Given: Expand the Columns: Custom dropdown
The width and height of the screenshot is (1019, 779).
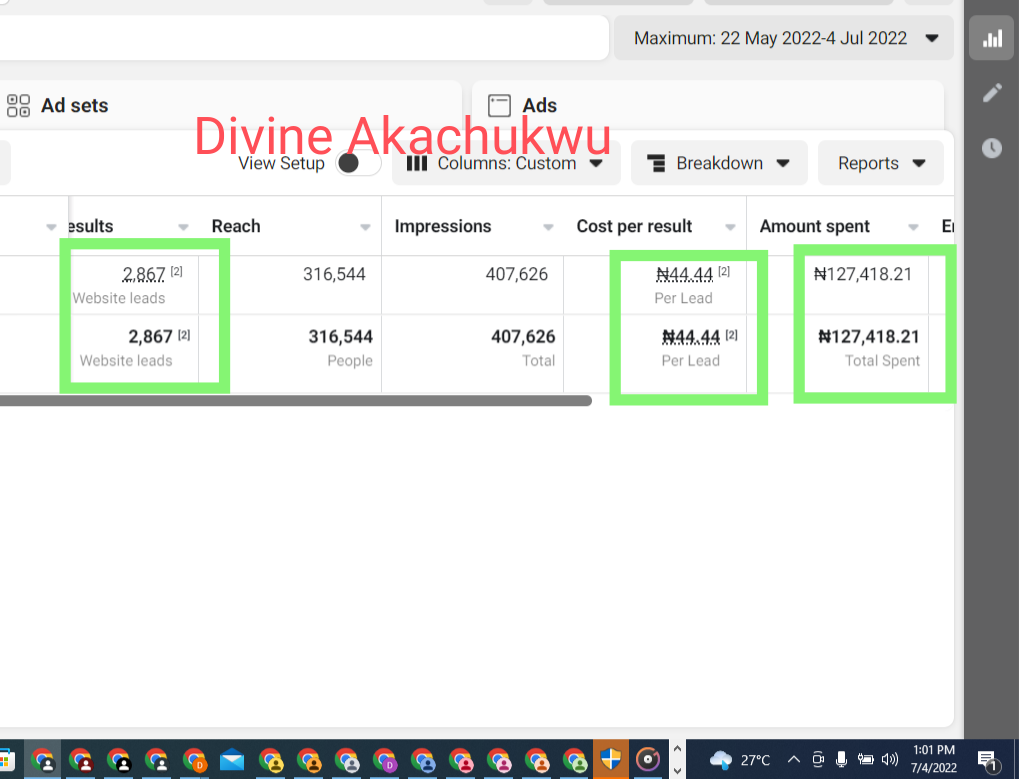Looking at the screenshot, I should click(x=505, y=163).
